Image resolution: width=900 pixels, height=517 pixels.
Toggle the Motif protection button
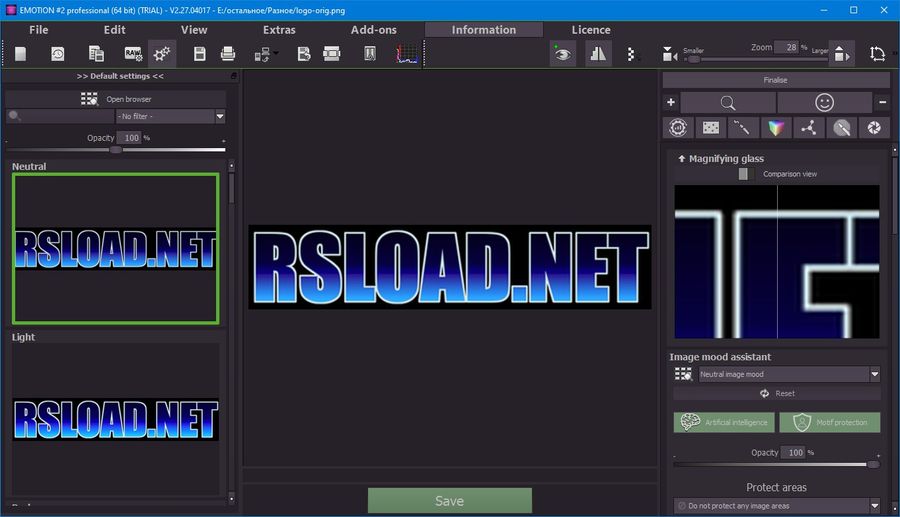pyautogui.click(x=829, y=422)
